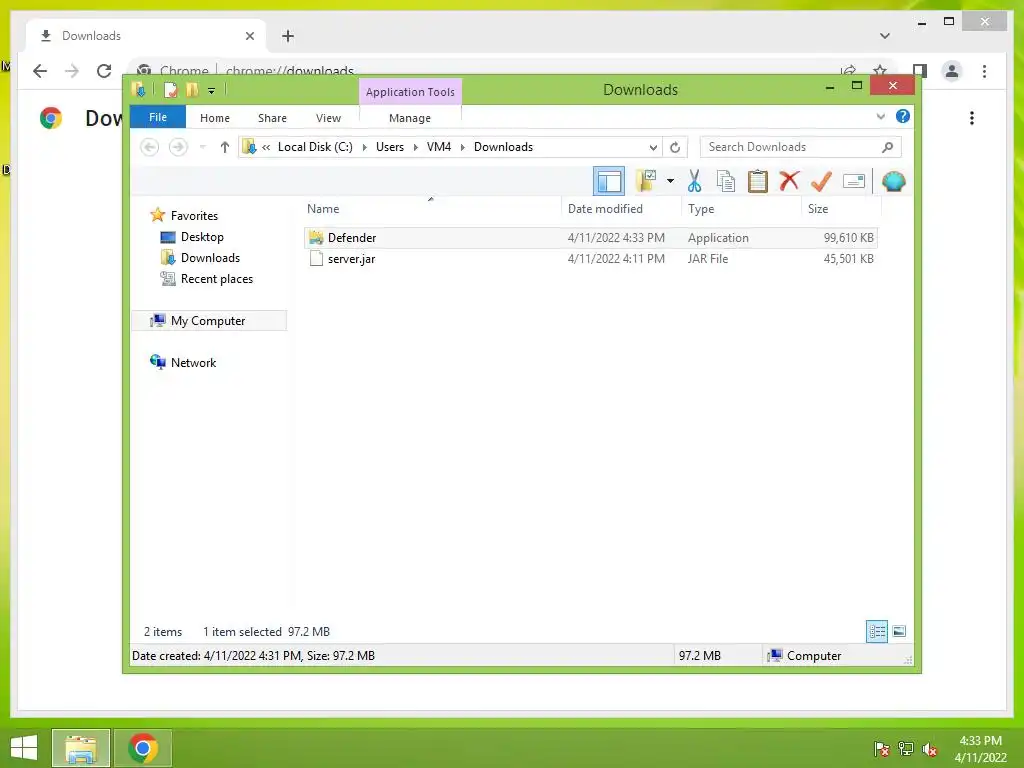Screen dimensions: 1024x768
Task: Click the New folder quick access icon
Action: click(192, 89)
